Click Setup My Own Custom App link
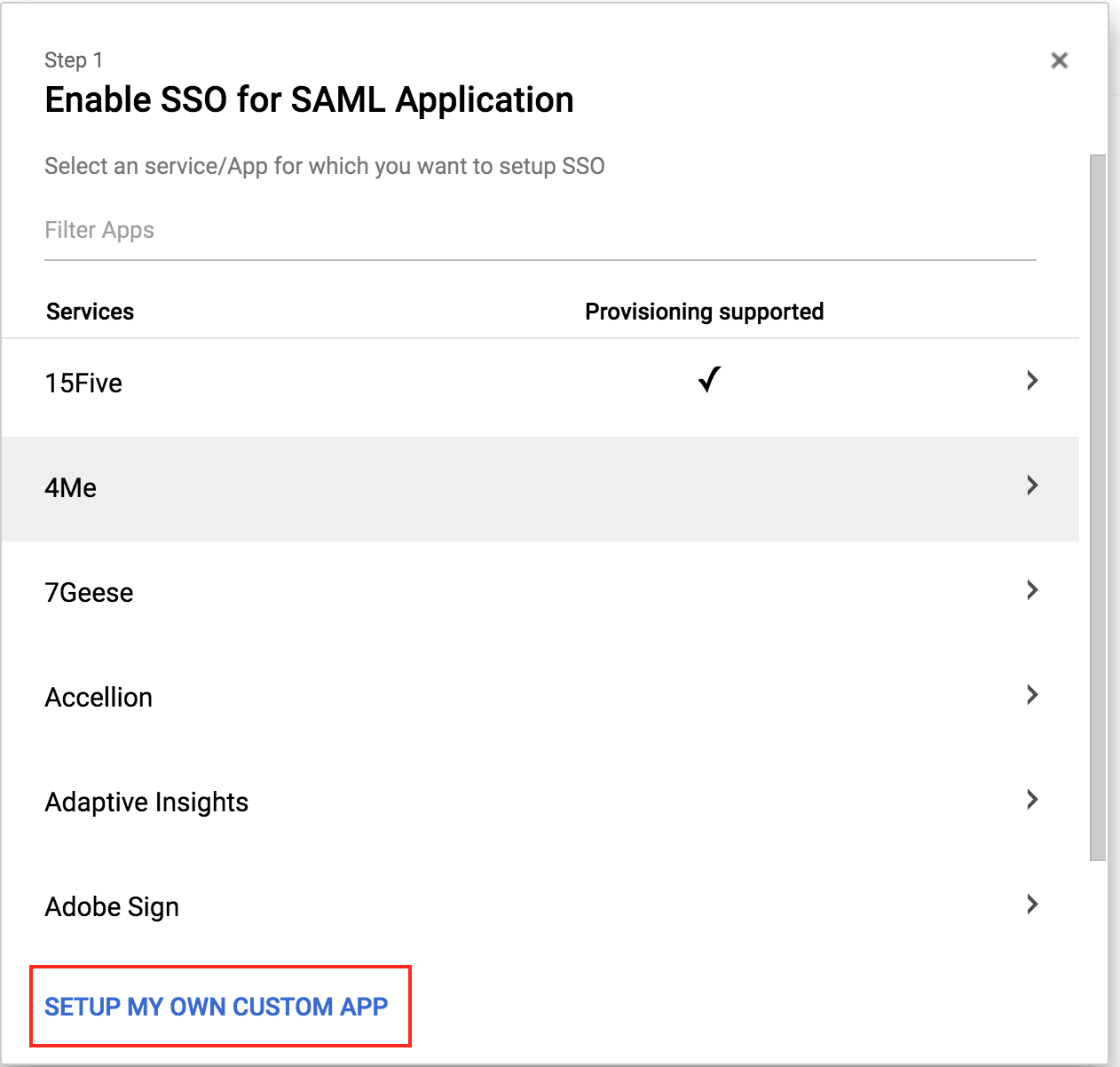This screenshot has width=1120, height=1067. coord(217,1007)
